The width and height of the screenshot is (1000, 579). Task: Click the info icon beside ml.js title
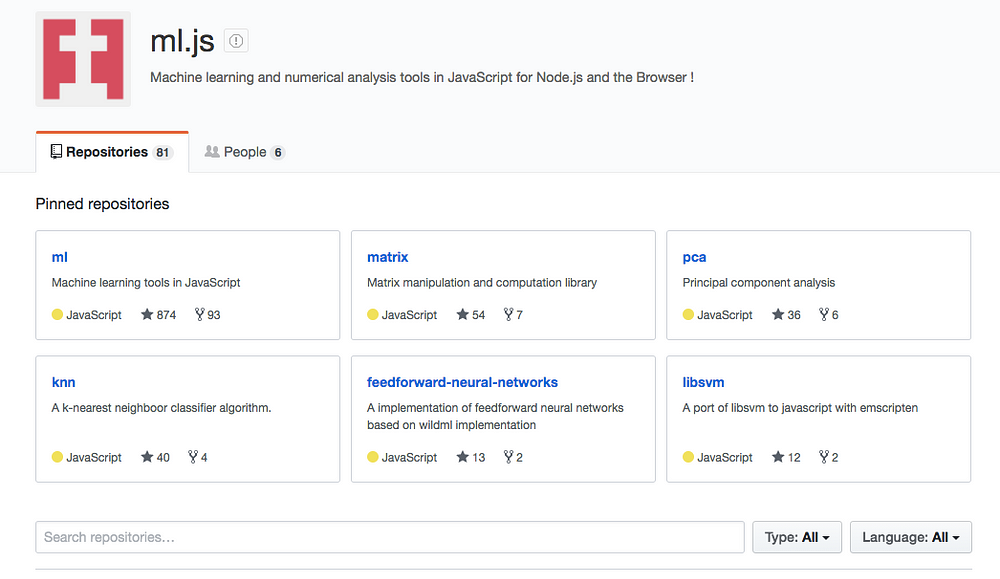coord(236,41)
